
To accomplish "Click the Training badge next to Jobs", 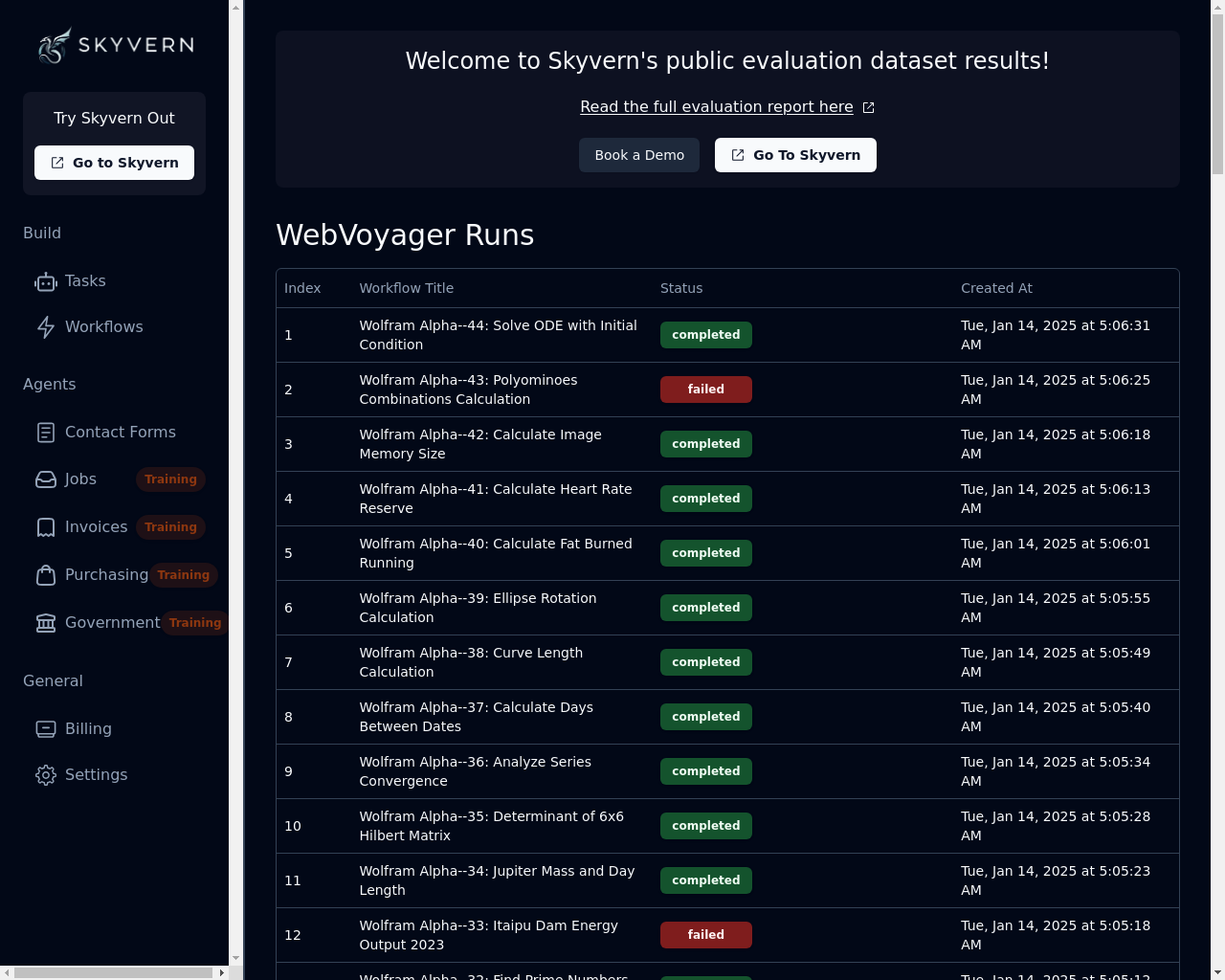I will click(x=170, y=479).
